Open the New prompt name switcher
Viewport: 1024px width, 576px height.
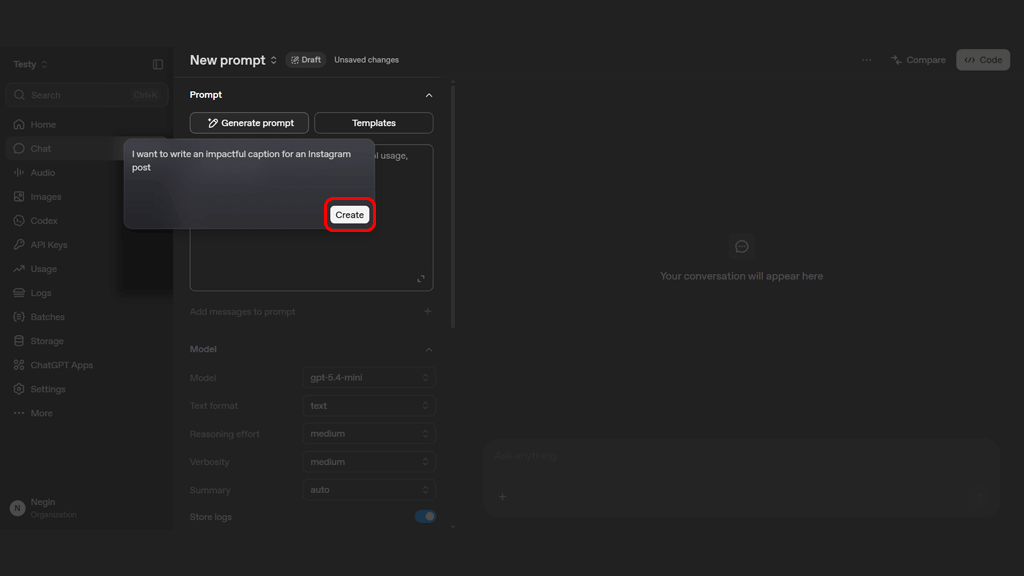(x=233, y=60)
